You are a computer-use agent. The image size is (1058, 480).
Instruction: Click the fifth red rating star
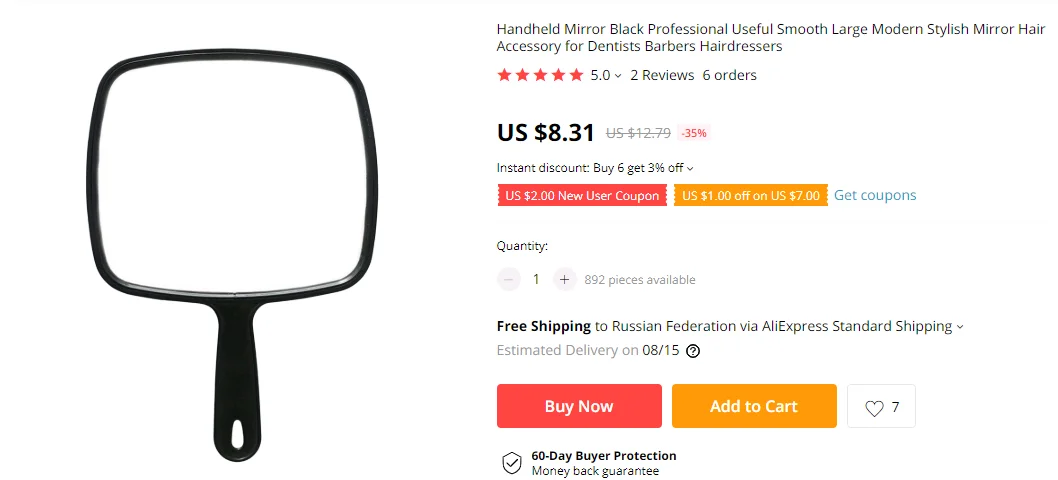576,75
